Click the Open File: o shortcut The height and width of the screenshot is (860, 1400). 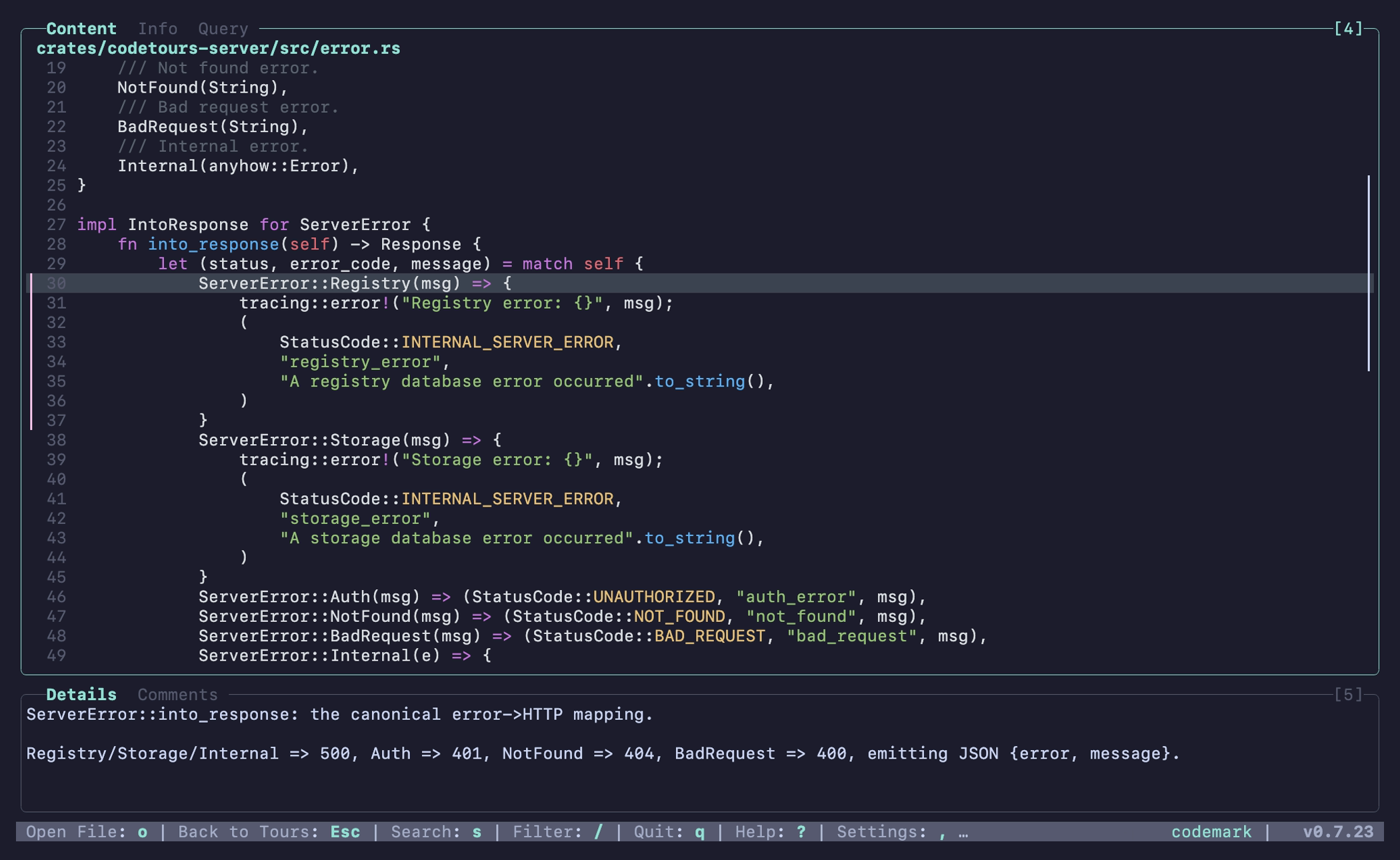[87, 832]
